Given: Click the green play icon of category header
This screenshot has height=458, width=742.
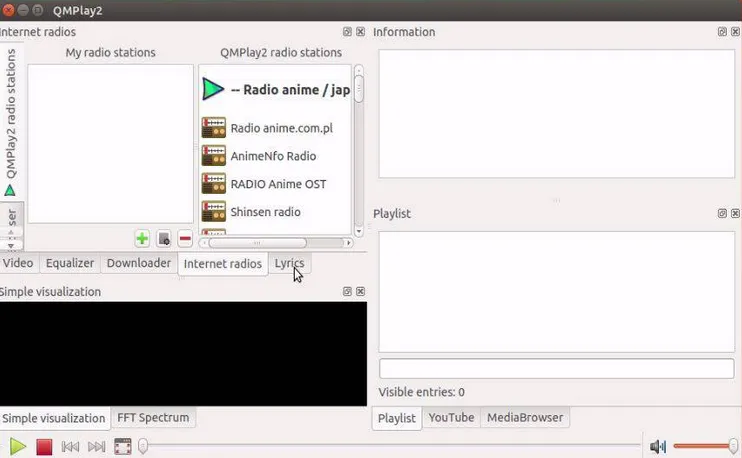Looking at the screenshot, I should coord(213,89).
